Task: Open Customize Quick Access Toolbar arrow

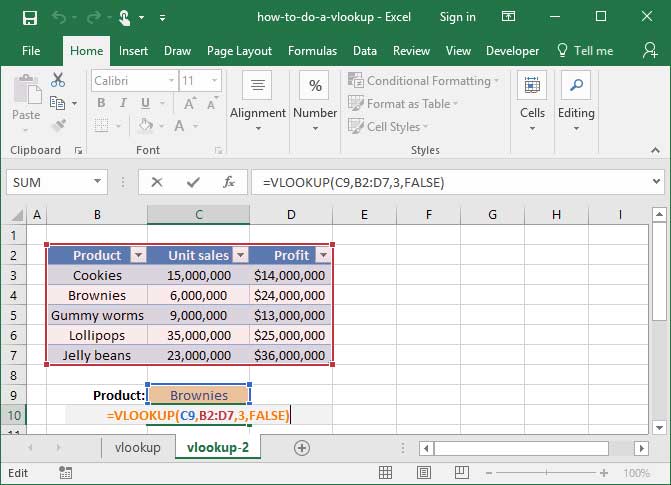Action: pos(162,18)
